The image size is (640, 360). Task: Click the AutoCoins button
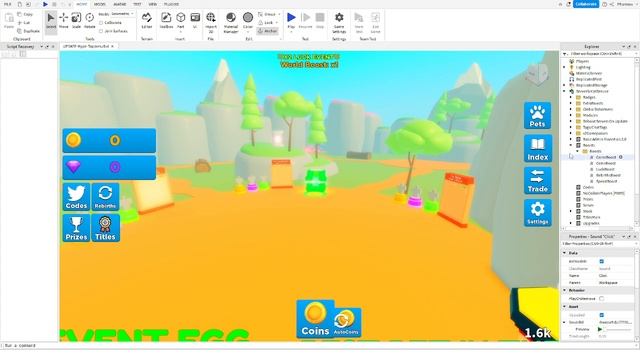click(346, 322)
